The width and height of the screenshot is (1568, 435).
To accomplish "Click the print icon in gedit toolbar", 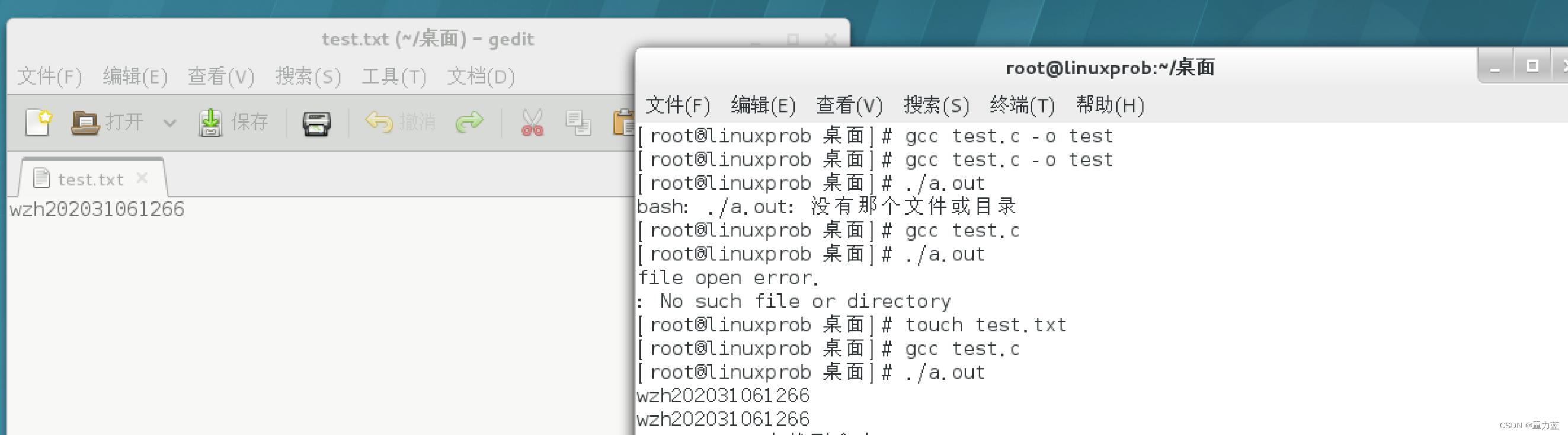I will pos(316,123).
